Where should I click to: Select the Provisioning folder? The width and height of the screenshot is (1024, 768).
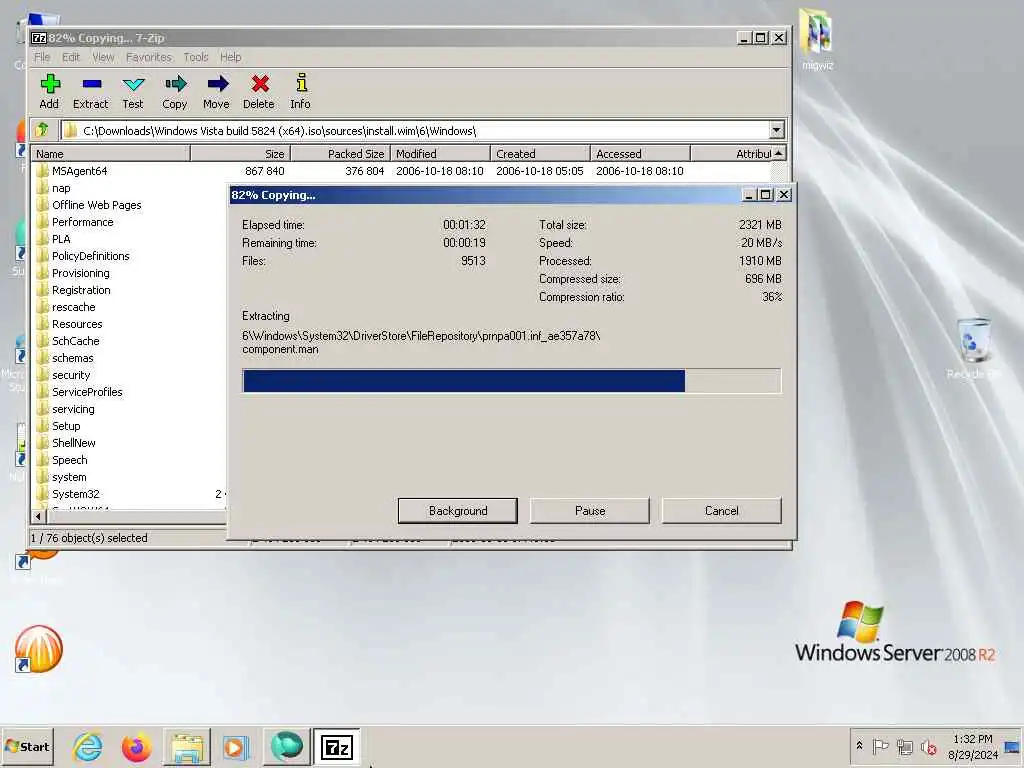click(x=81, y=273)
